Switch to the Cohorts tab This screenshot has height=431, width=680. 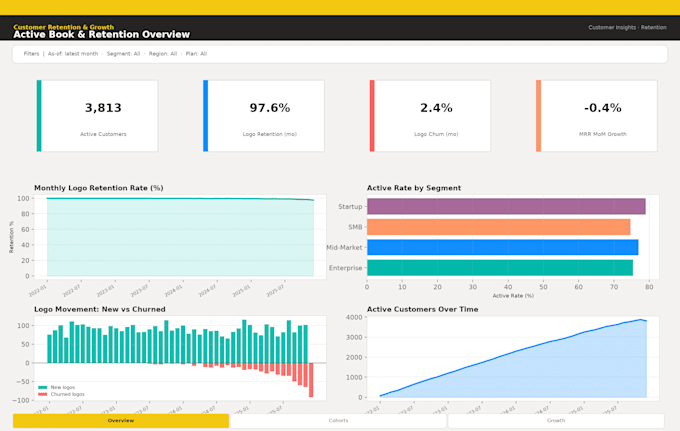point(338,421)
